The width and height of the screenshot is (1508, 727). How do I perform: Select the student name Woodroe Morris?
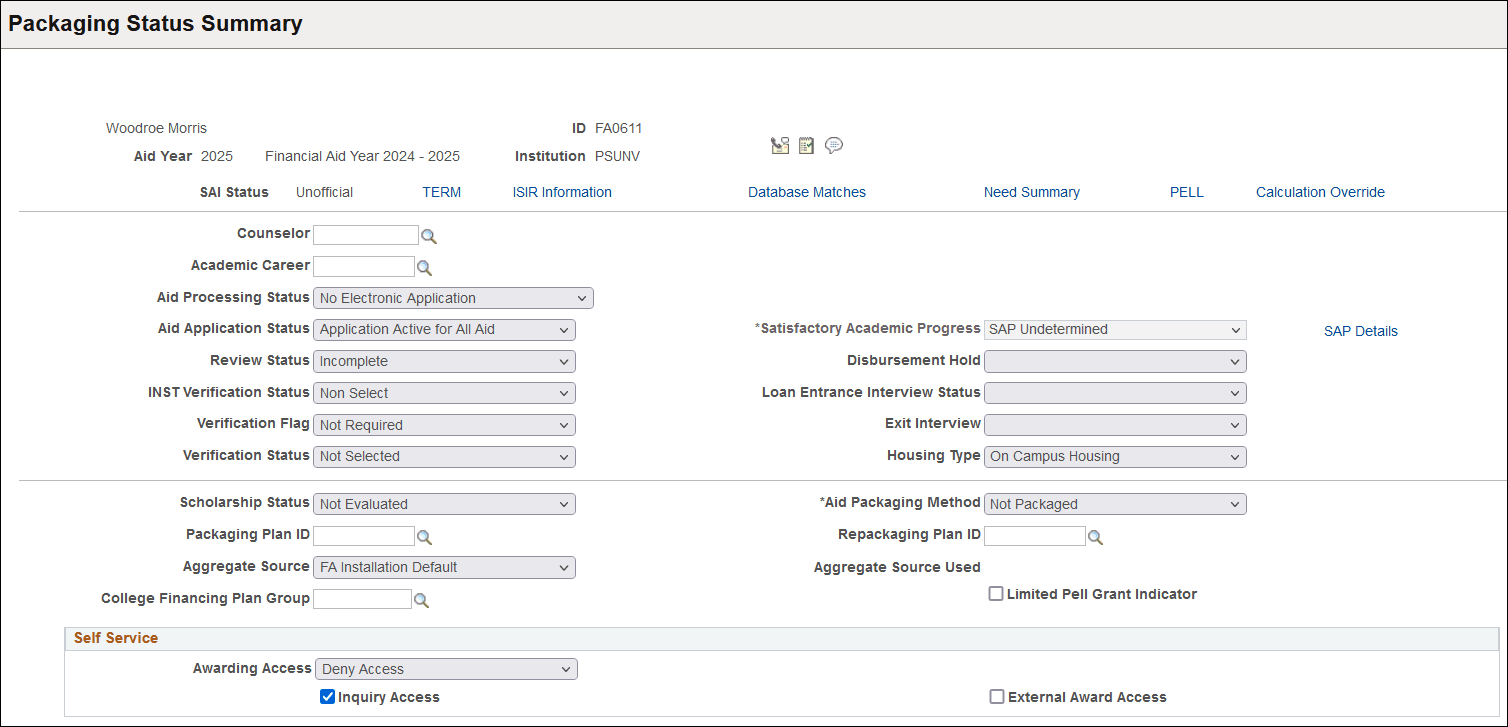tap(156, 128)
